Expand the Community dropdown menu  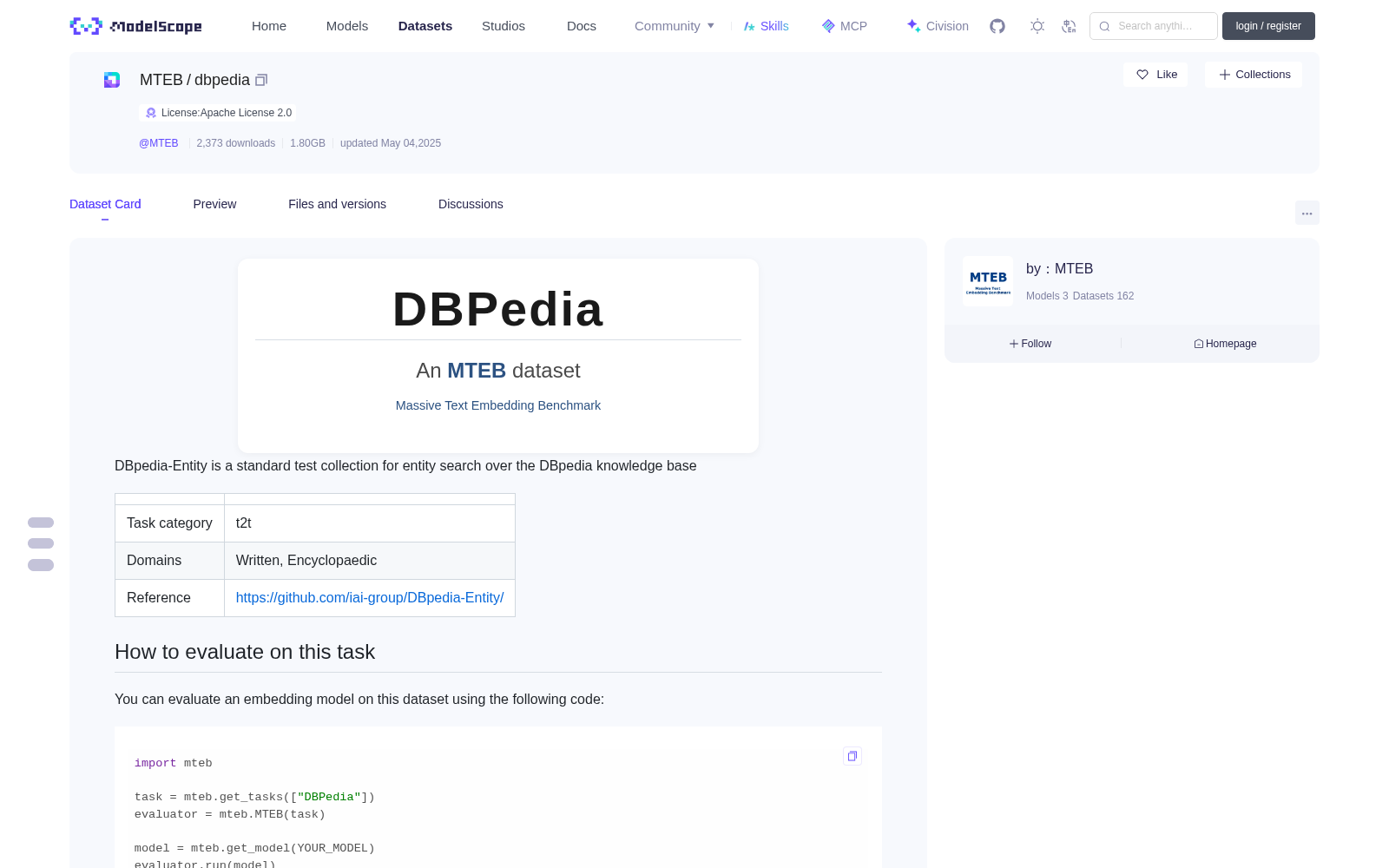[x=675, y=26]
